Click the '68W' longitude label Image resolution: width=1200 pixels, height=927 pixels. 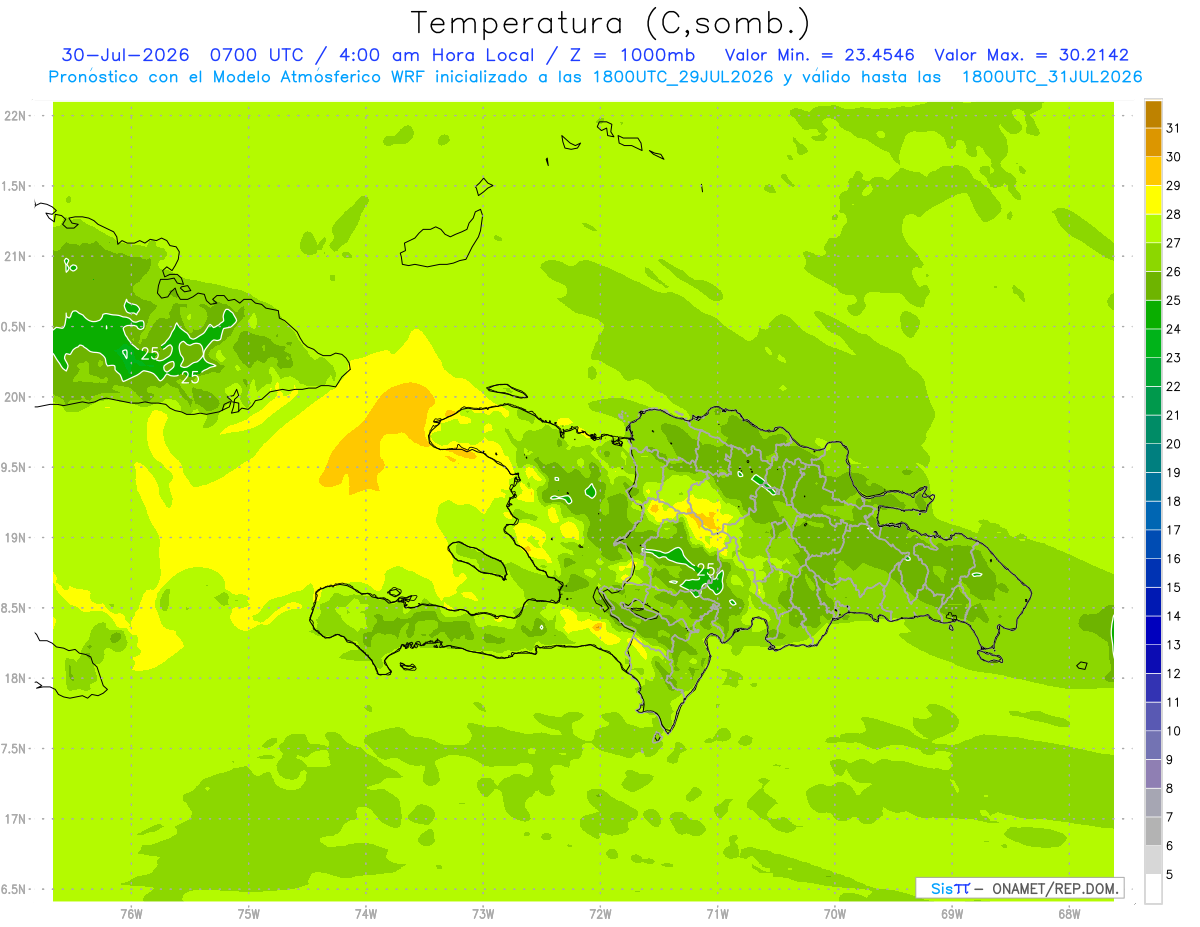tap(1069, 913)
